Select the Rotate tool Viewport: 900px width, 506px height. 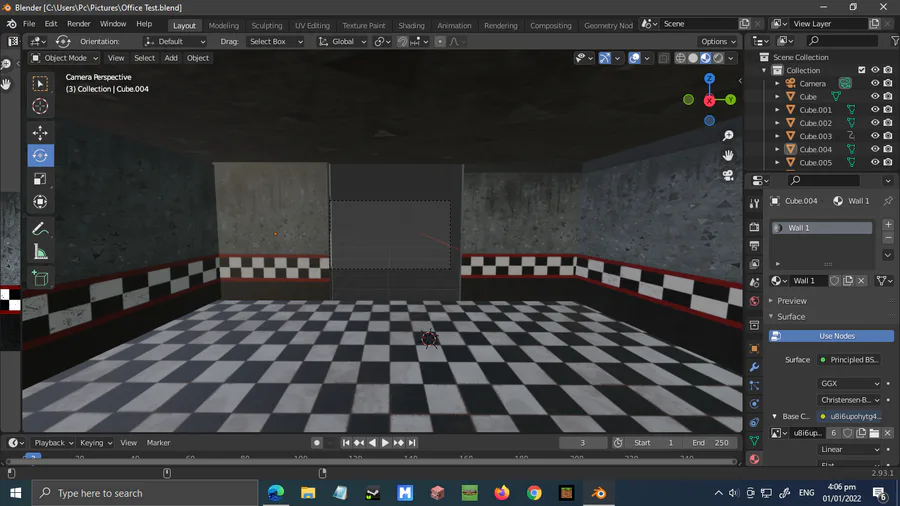click(40, 155)
